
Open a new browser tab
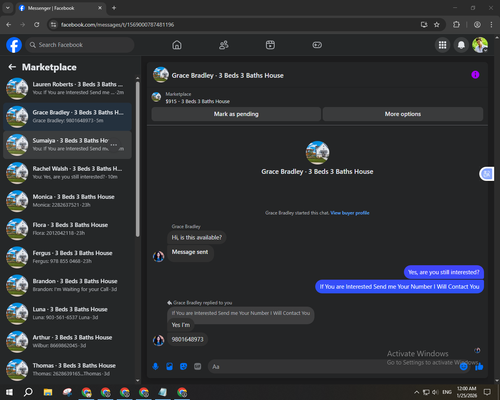point(114,8)
